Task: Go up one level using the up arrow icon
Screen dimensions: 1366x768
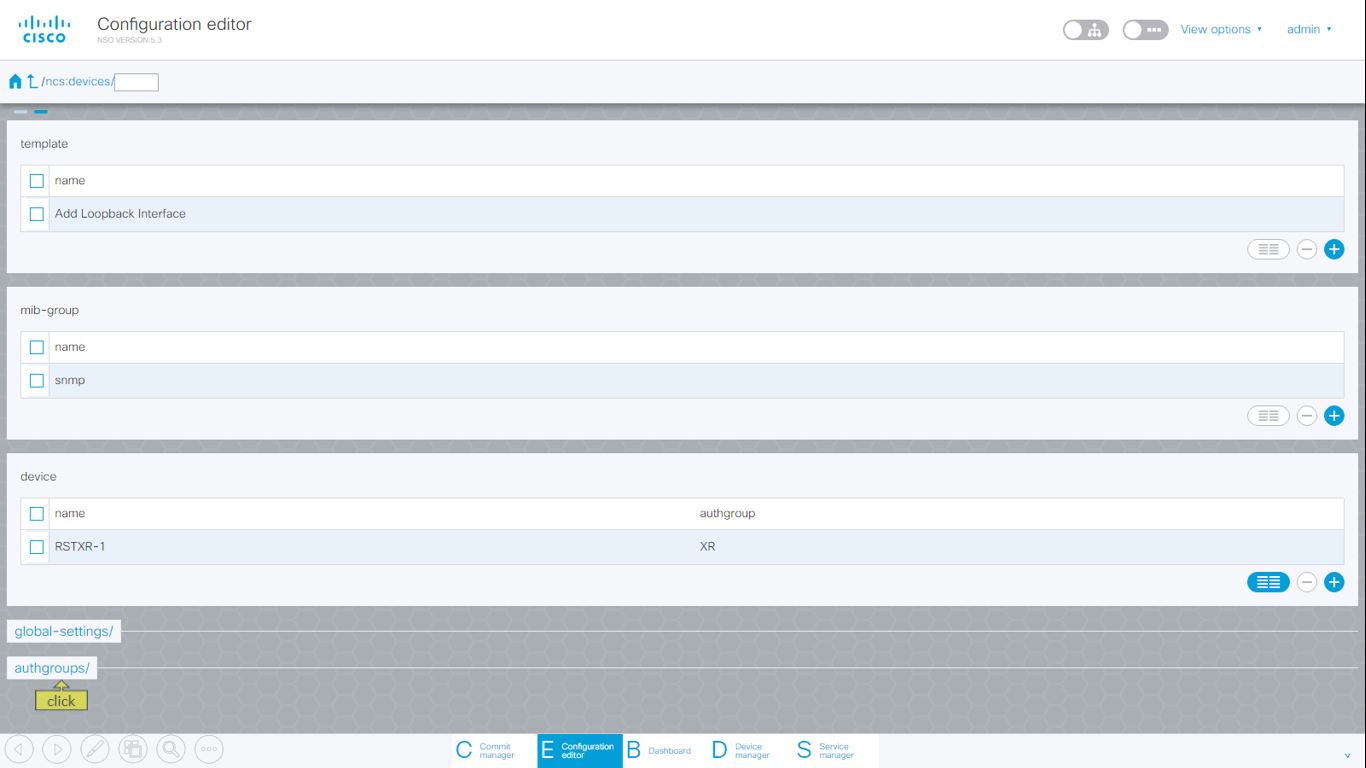Action: tap(31, 81)
